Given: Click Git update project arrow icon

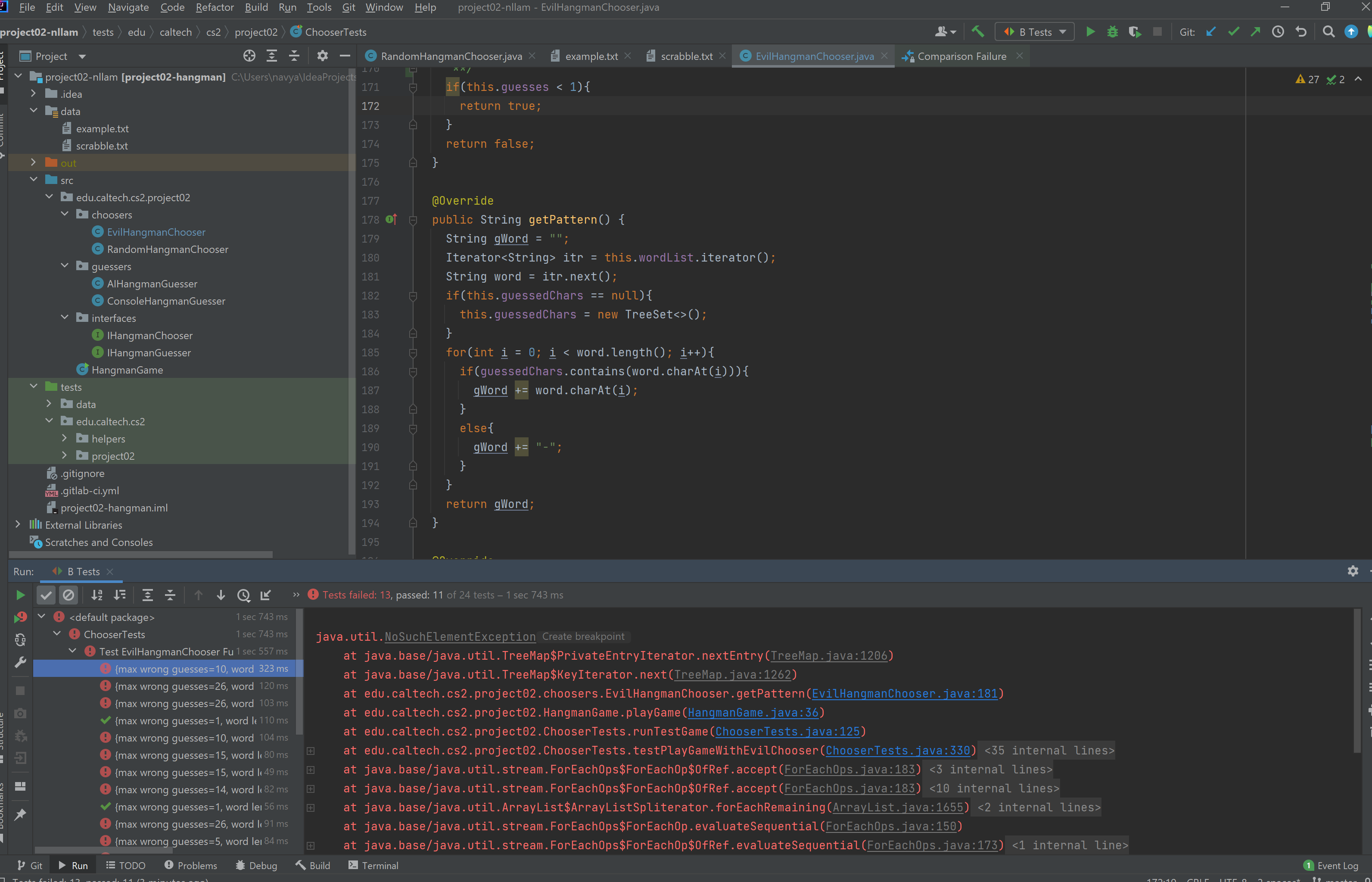Looking at the screenshot, I should click(1210, 32).
